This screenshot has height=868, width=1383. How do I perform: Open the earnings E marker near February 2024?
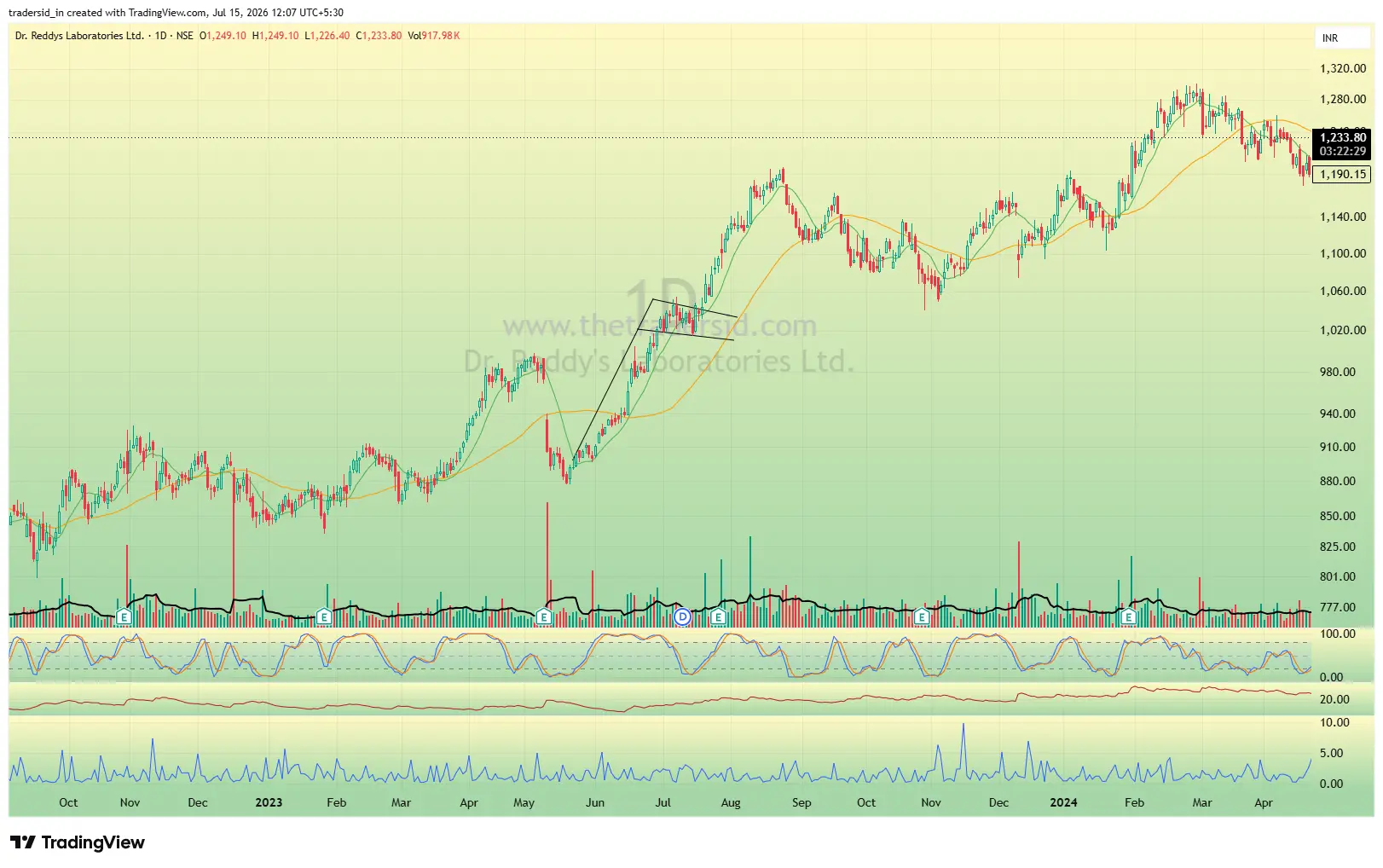[1129, 616]
